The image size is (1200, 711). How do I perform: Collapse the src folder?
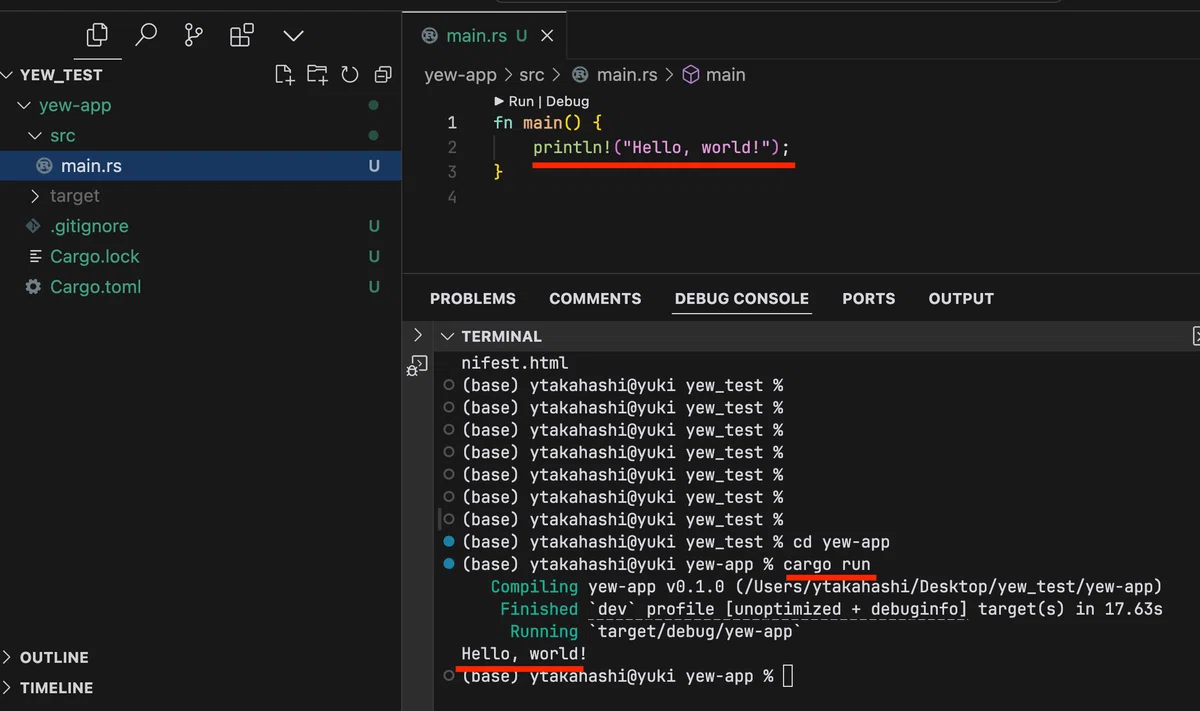[63, 135]
